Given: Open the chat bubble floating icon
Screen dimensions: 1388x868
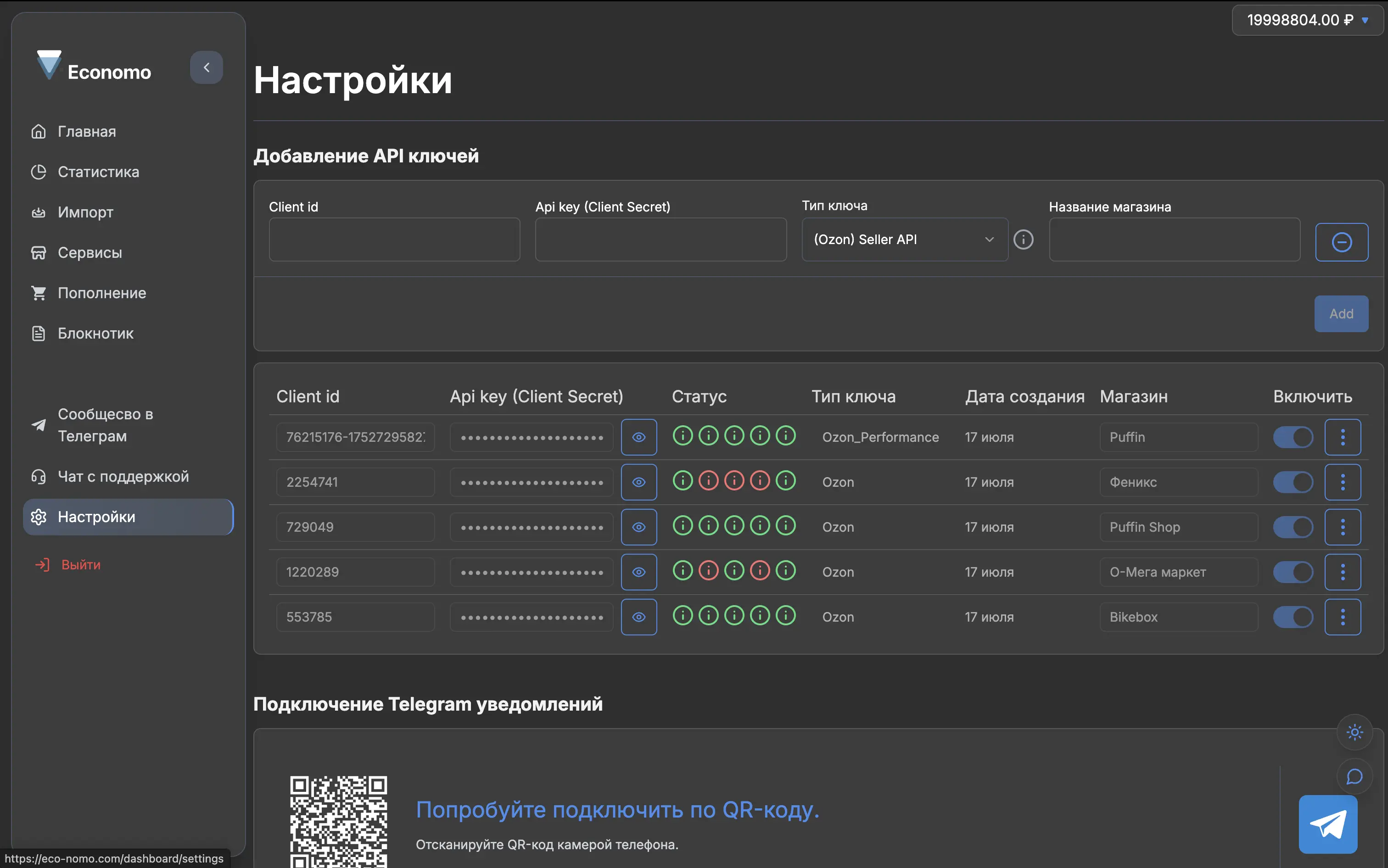Looking at the screenshot, I should coord(1354,777).
